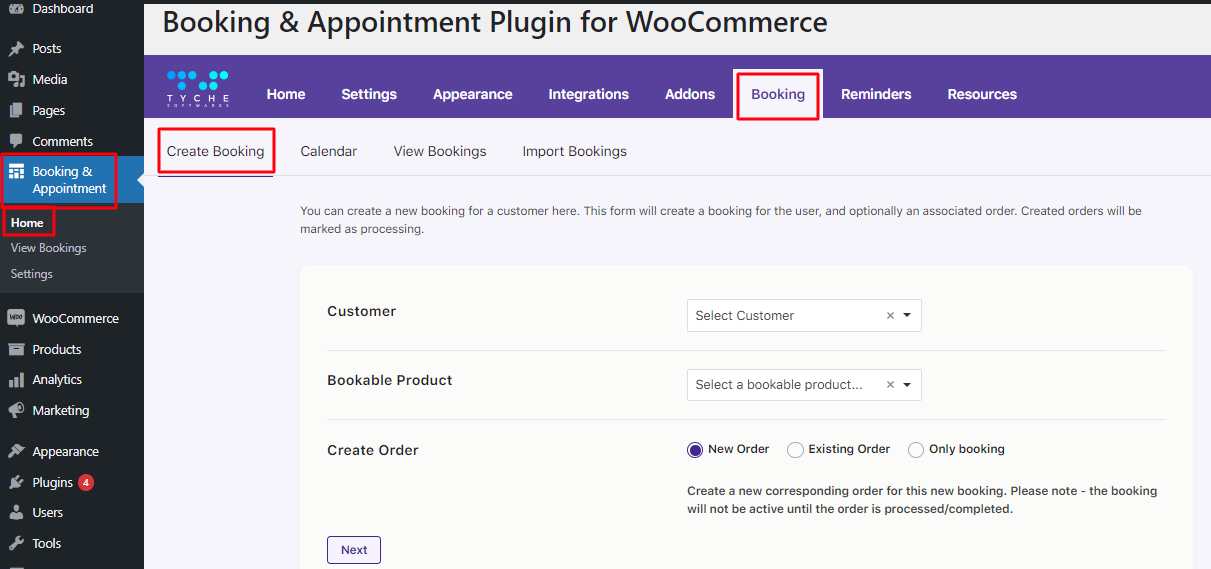Open the Home tab in purple bar
This screenshot has height=569, width=1211.
pyautogui.click(x=286, y=94)
